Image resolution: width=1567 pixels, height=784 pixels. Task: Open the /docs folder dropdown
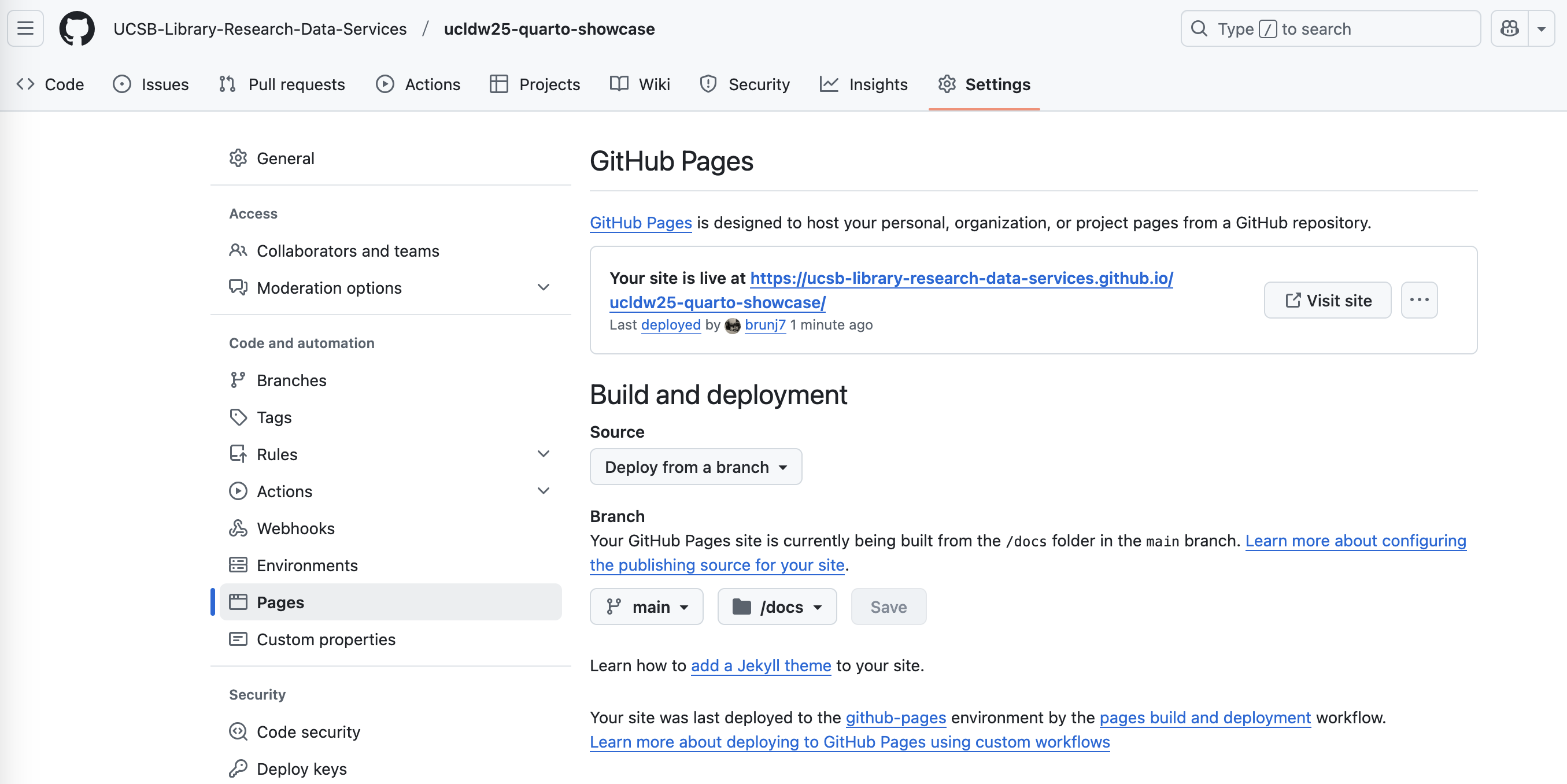tap(777, 607)
